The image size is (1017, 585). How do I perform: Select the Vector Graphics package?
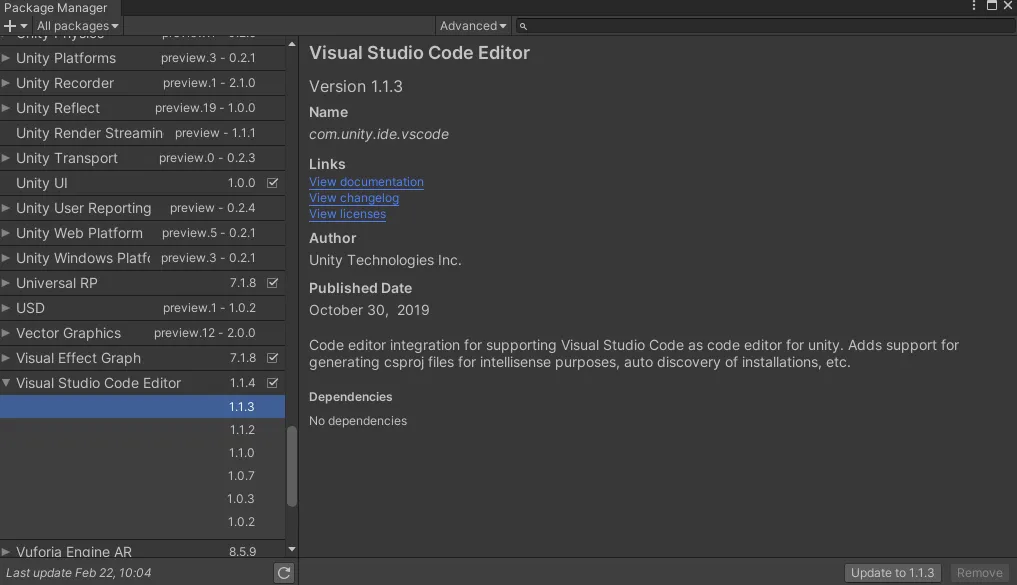coord(68,333)
